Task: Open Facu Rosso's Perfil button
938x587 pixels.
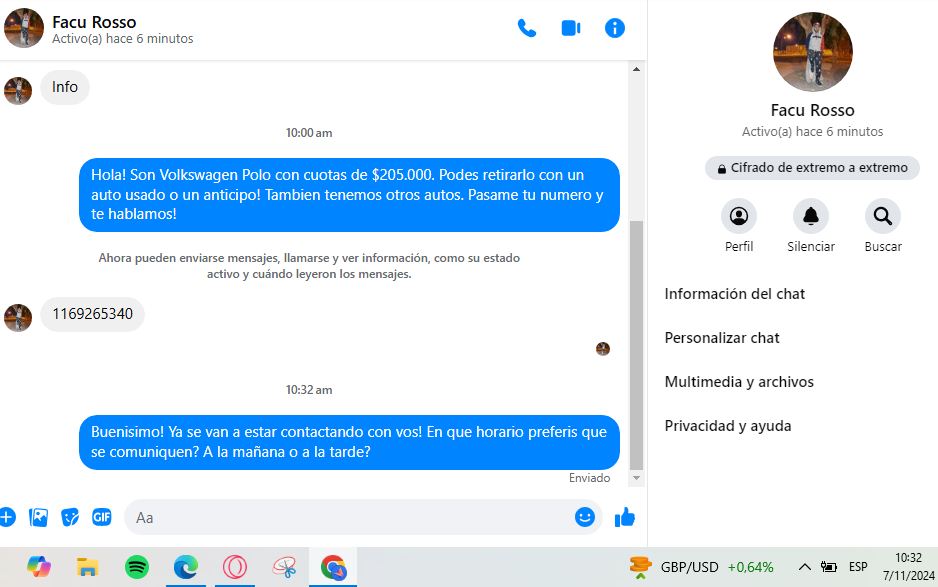Action: pos(739,216)
